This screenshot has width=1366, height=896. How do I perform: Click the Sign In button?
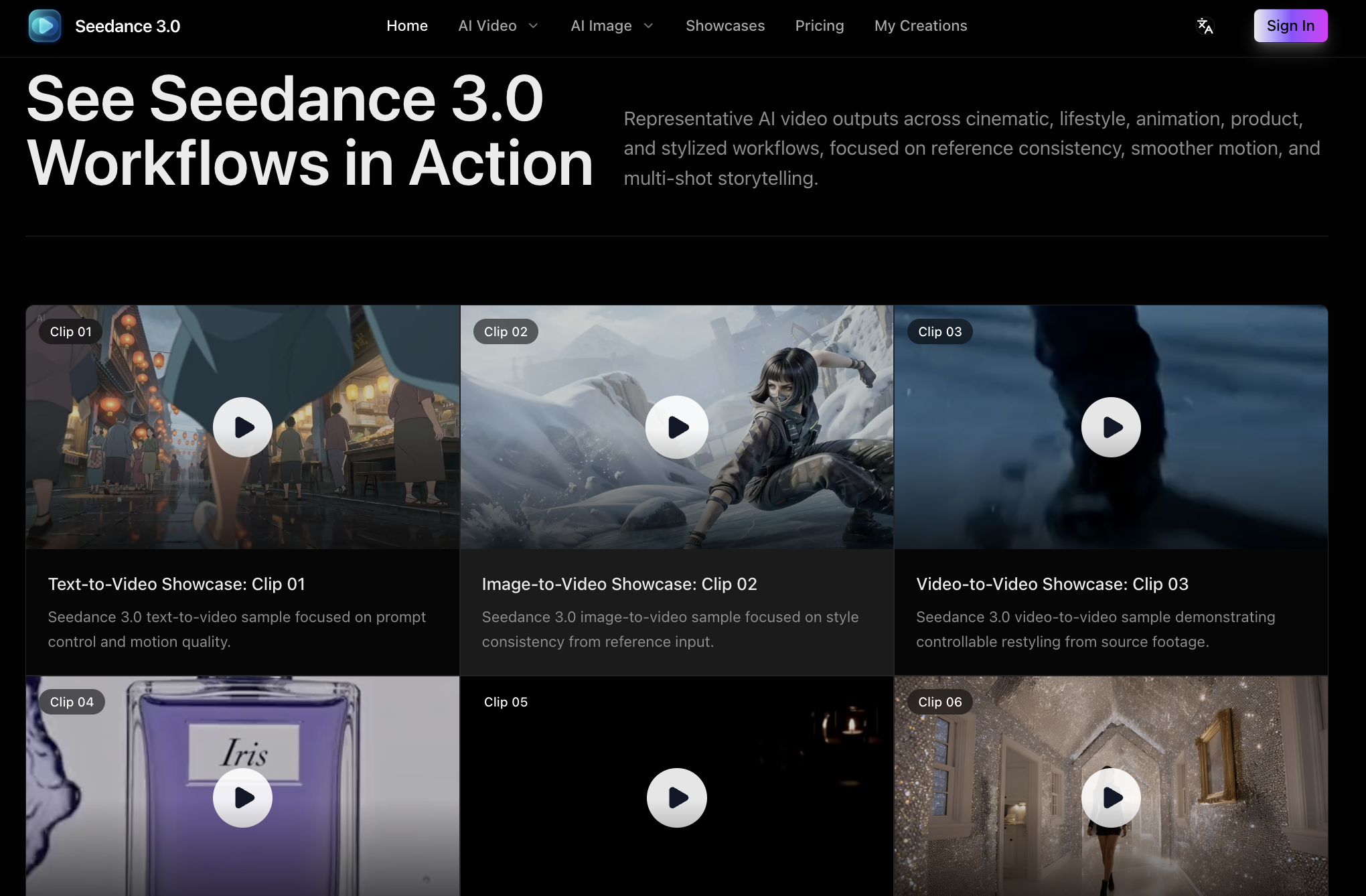(1290, 26)
